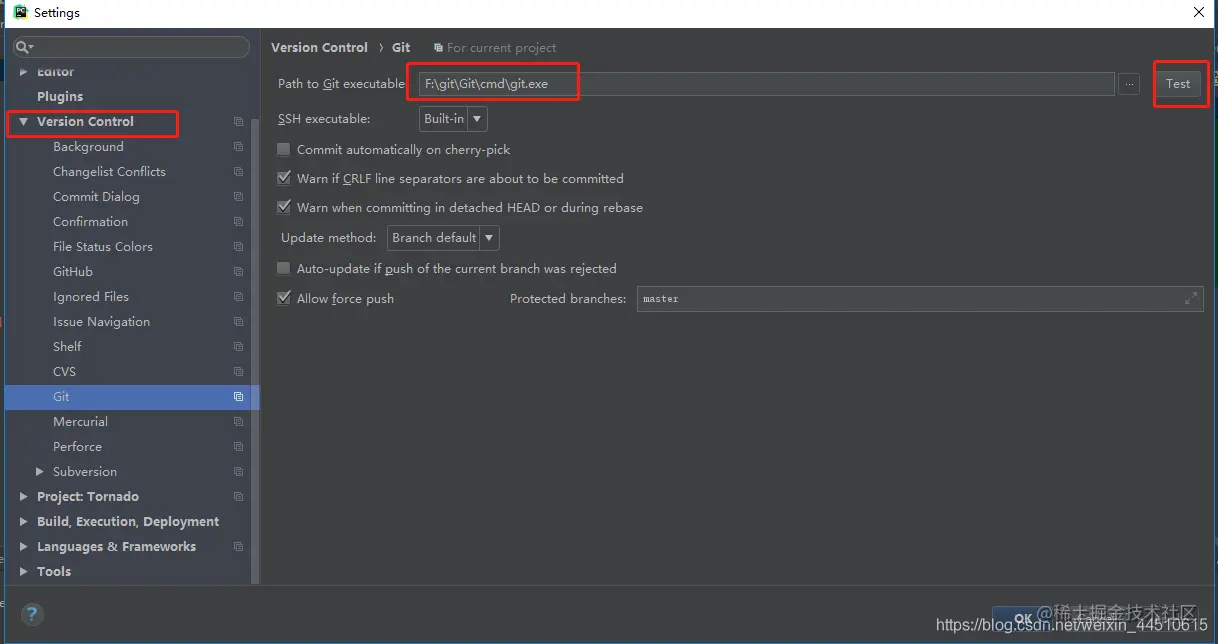Collapse the Version Control tree node
The height and width of the screenshot is (644, 1218).
click(24, 122)
